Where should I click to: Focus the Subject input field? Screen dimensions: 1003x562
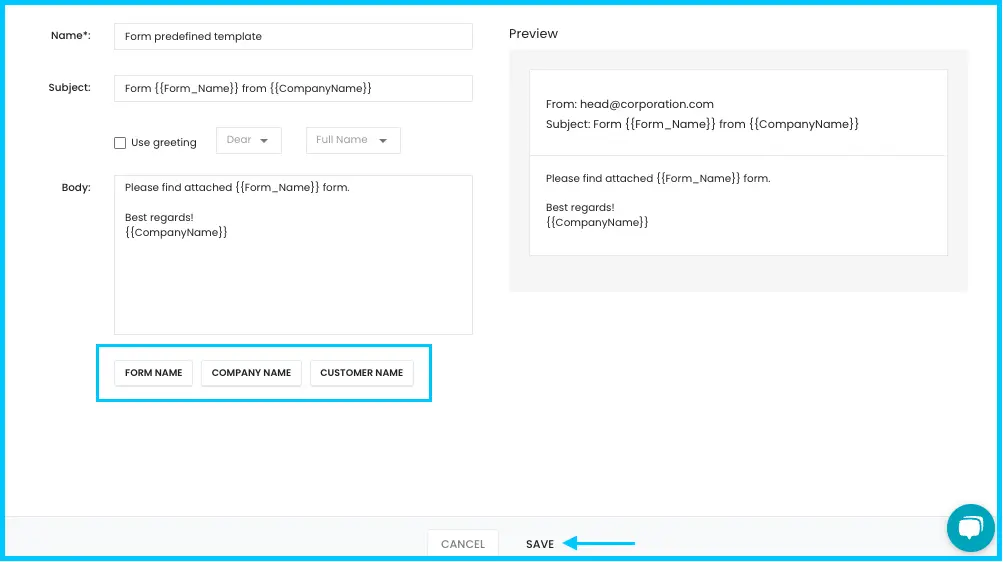coord(293,88)
